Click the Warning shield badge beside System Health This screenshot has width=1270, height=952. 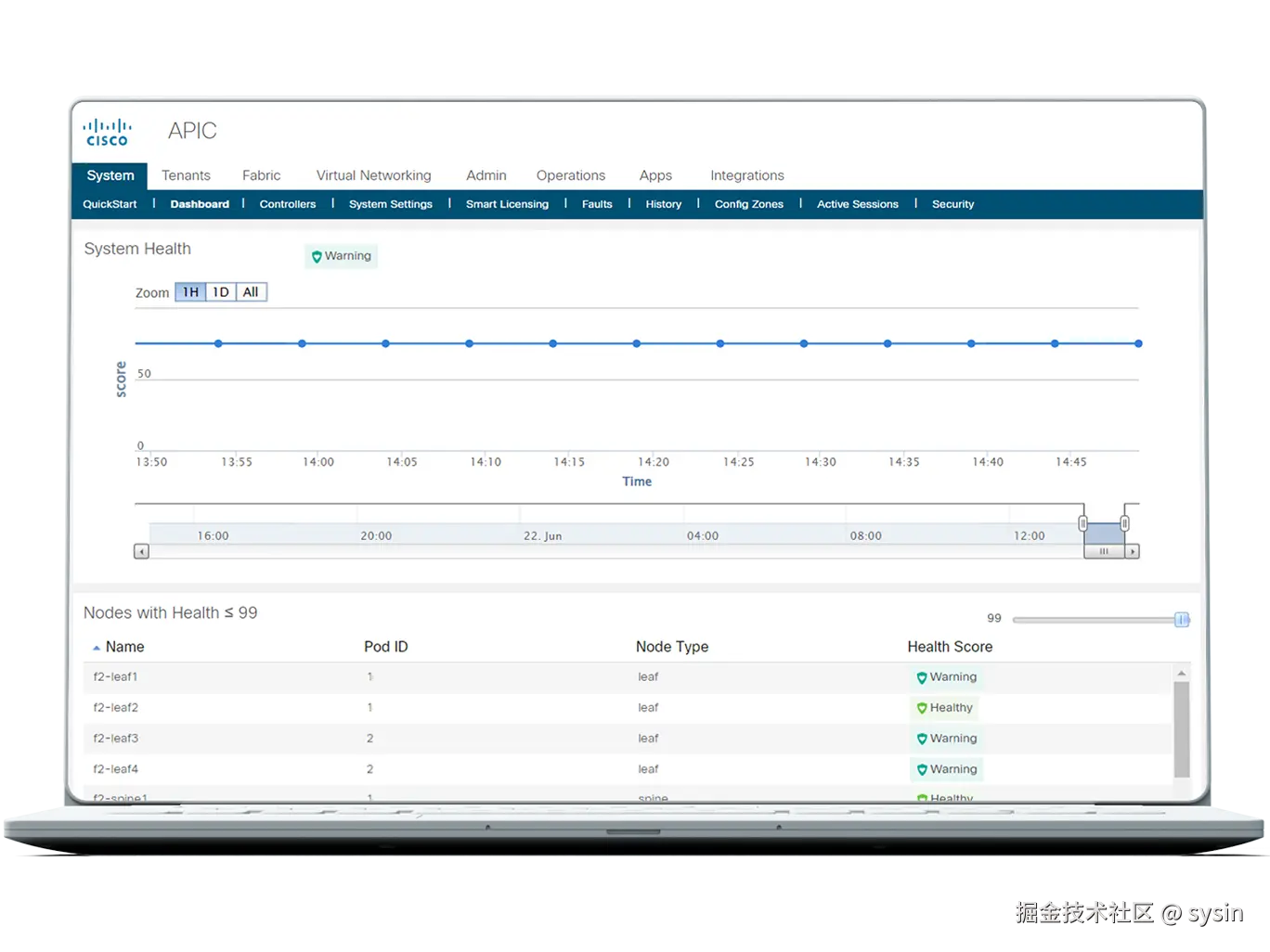[340, 256]
